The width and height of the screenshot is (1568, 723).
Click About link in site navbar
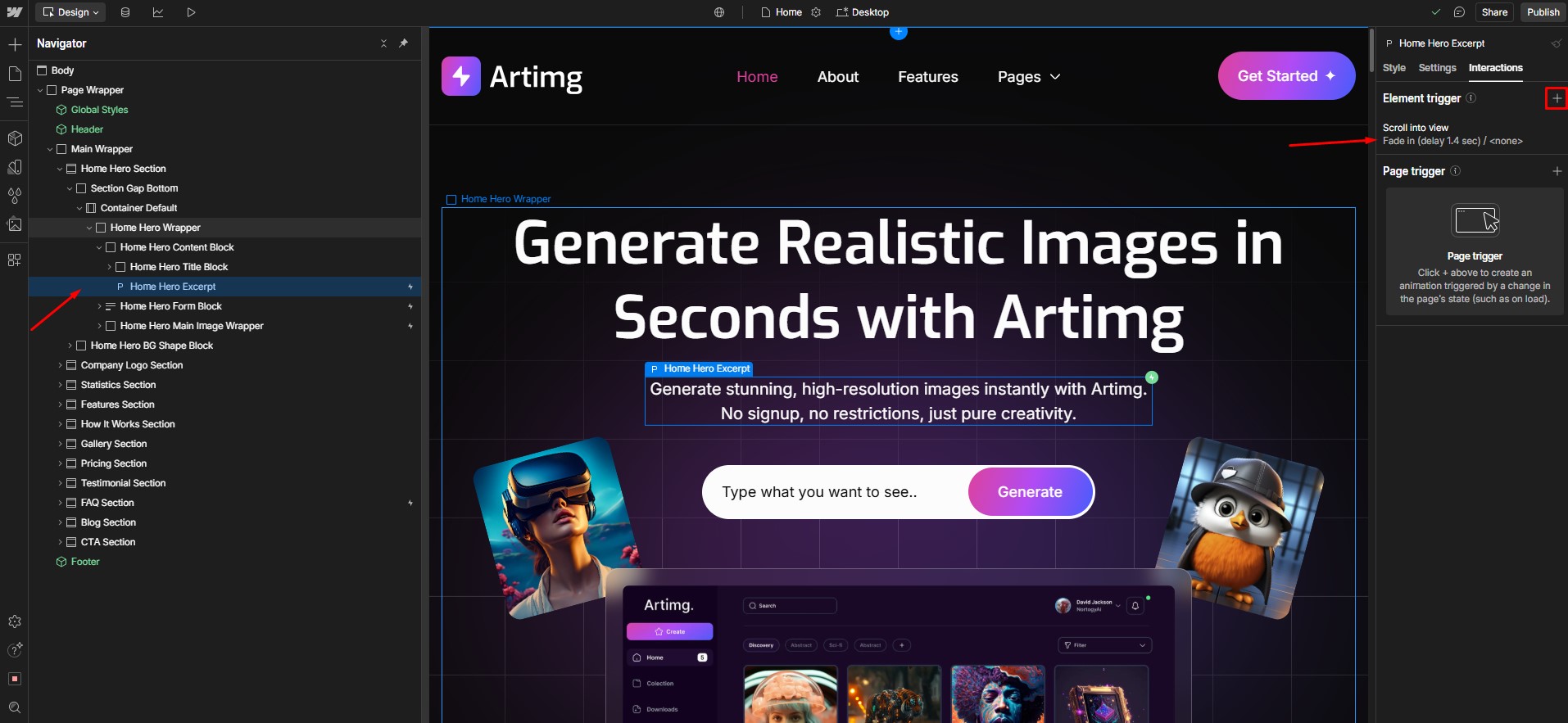(838, 77)
